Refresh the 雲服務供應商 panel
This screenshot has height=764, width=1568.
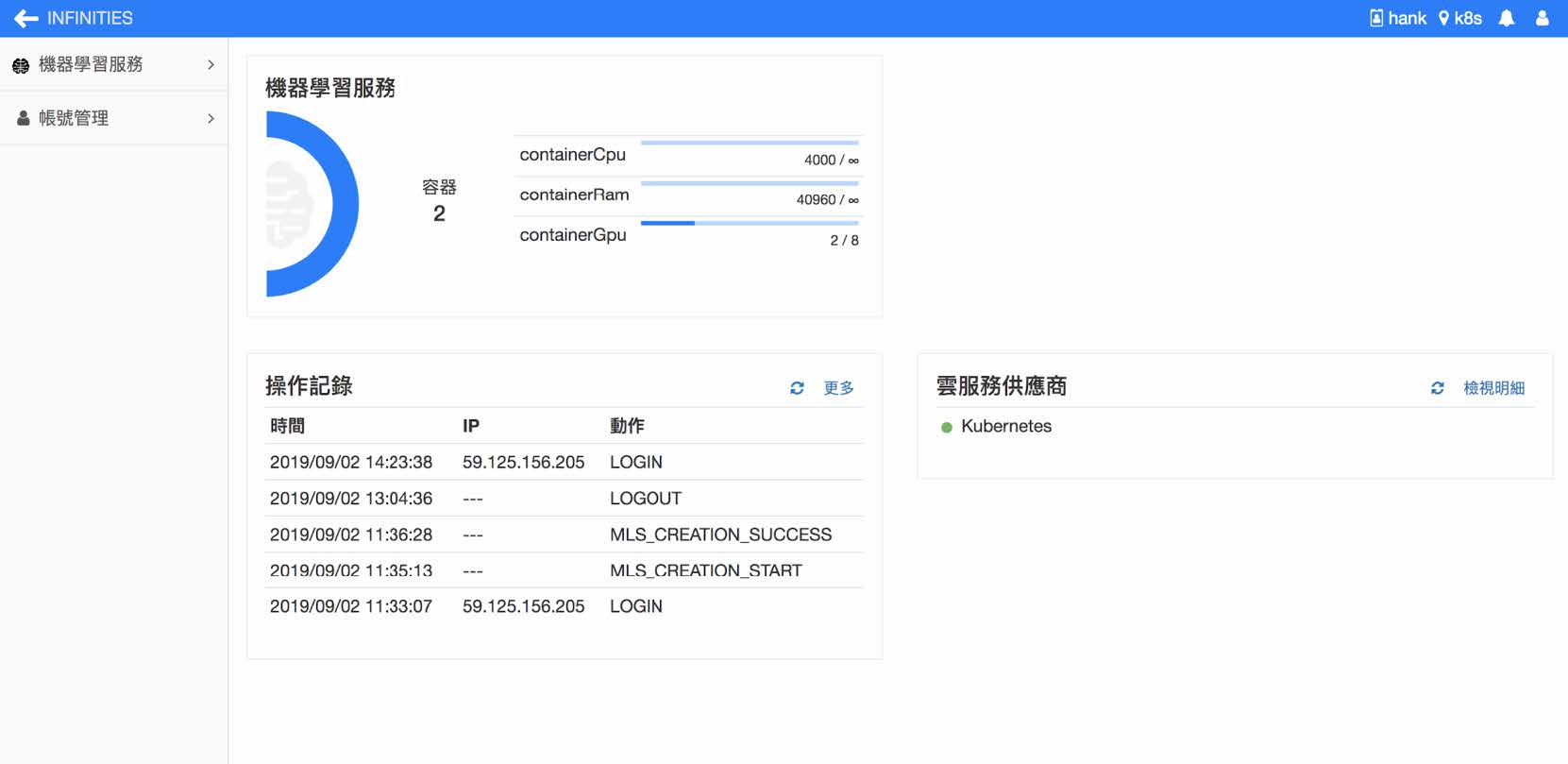(x=1437, y=388)
